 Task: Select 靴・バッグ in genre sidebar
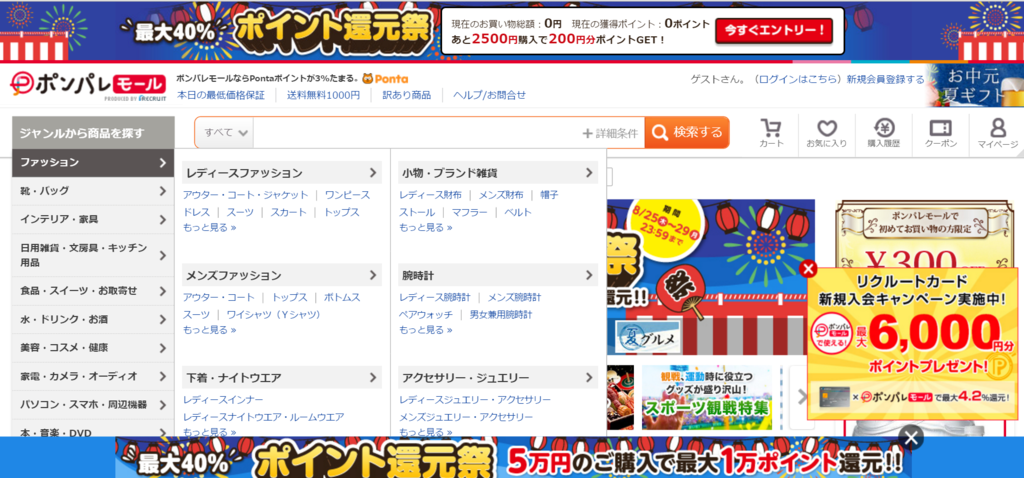93,191
